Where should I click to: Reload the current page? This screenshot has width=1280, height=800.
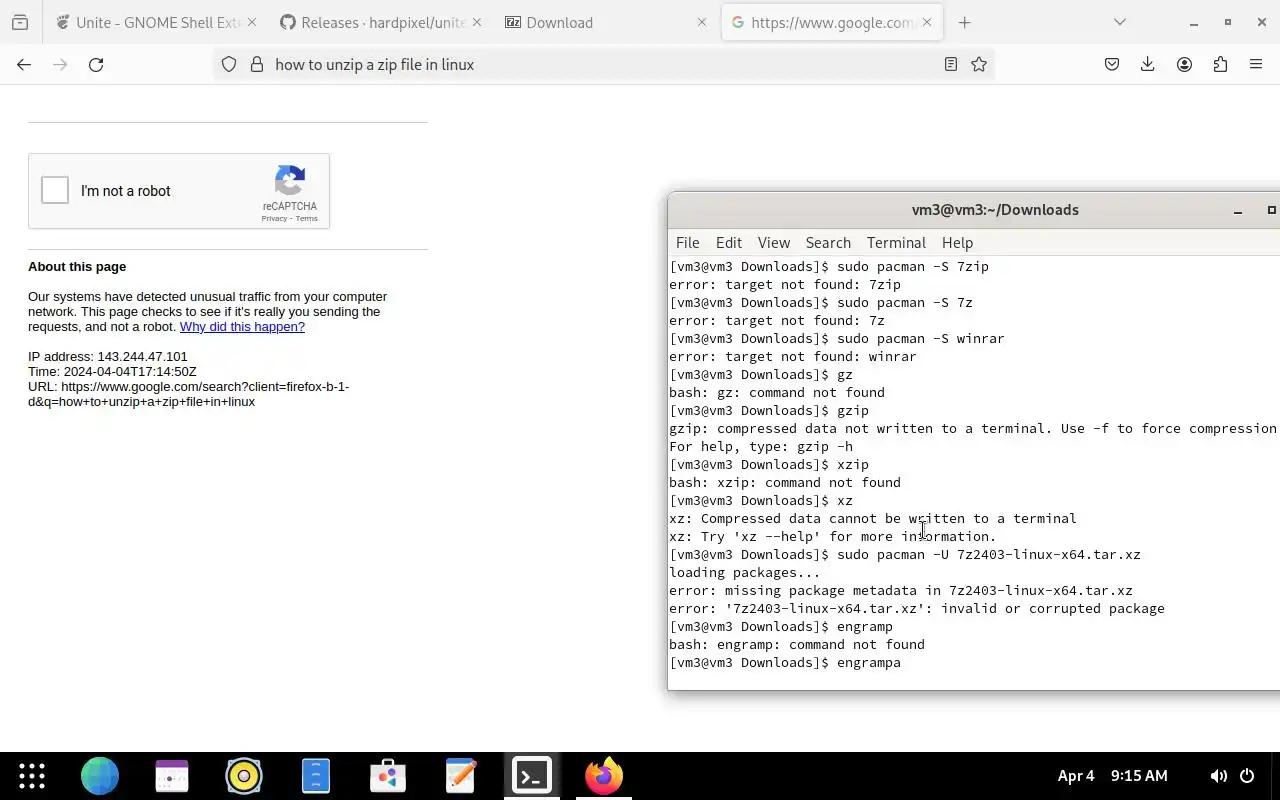(x=96, y=64)
